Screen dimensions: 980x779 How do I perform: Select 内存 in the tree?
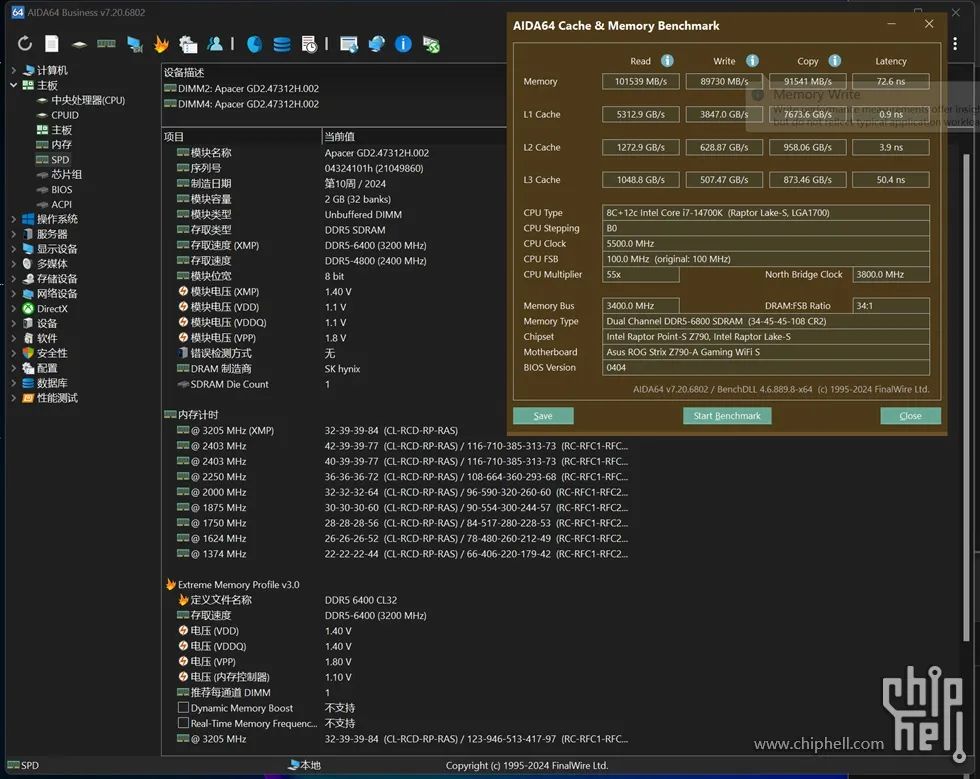click(x=61, y=144)
